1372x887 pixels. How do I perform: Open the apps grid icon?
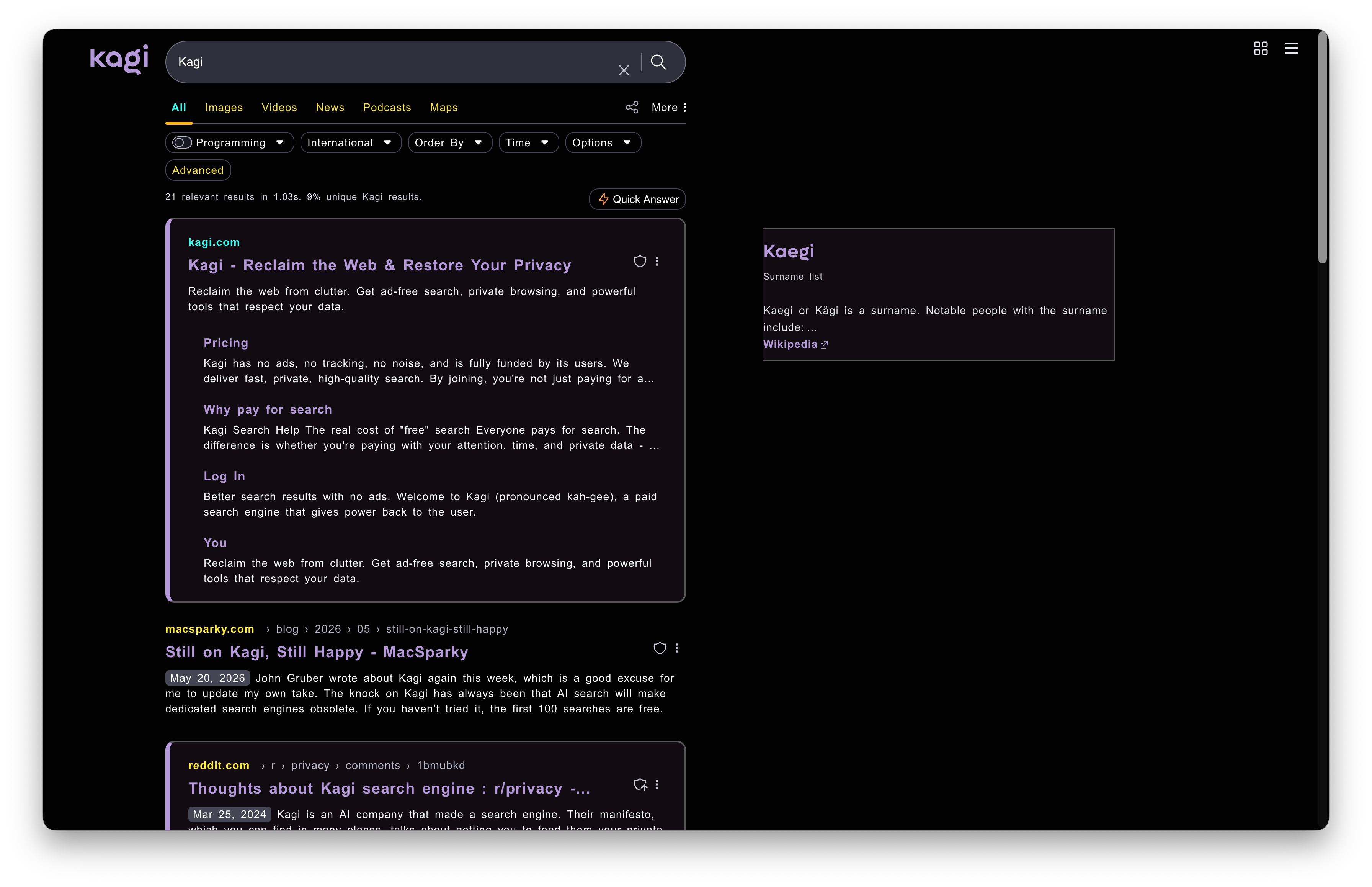tap(1260, 48)
